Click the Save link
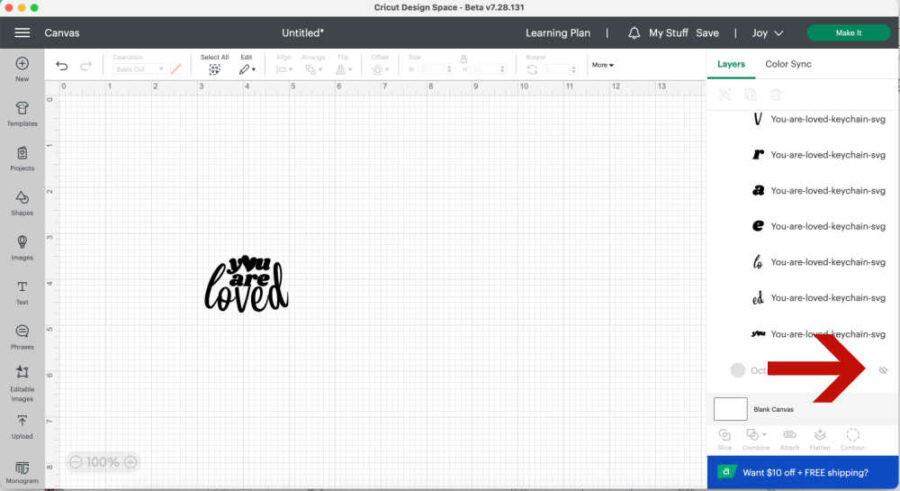 point(707,33)
